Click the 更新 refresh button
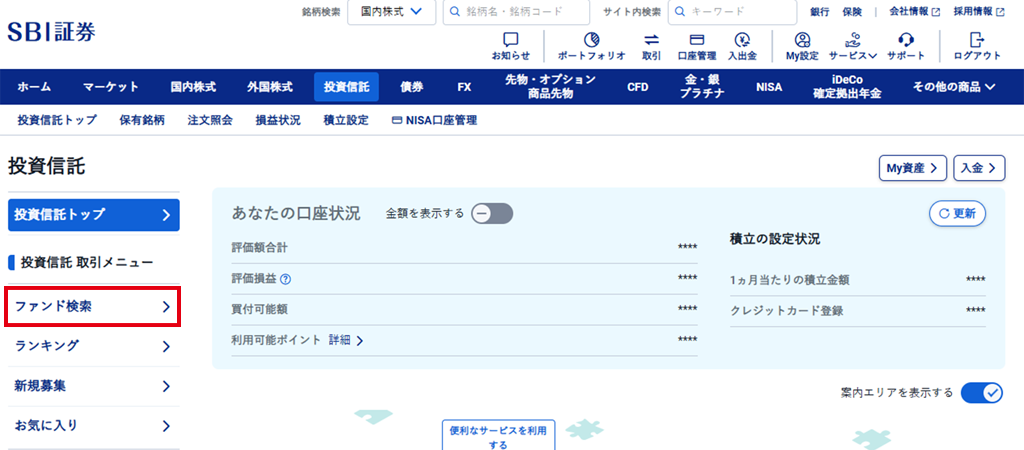This screenshot has width=1024, height=450. click(x=957, y=214)
